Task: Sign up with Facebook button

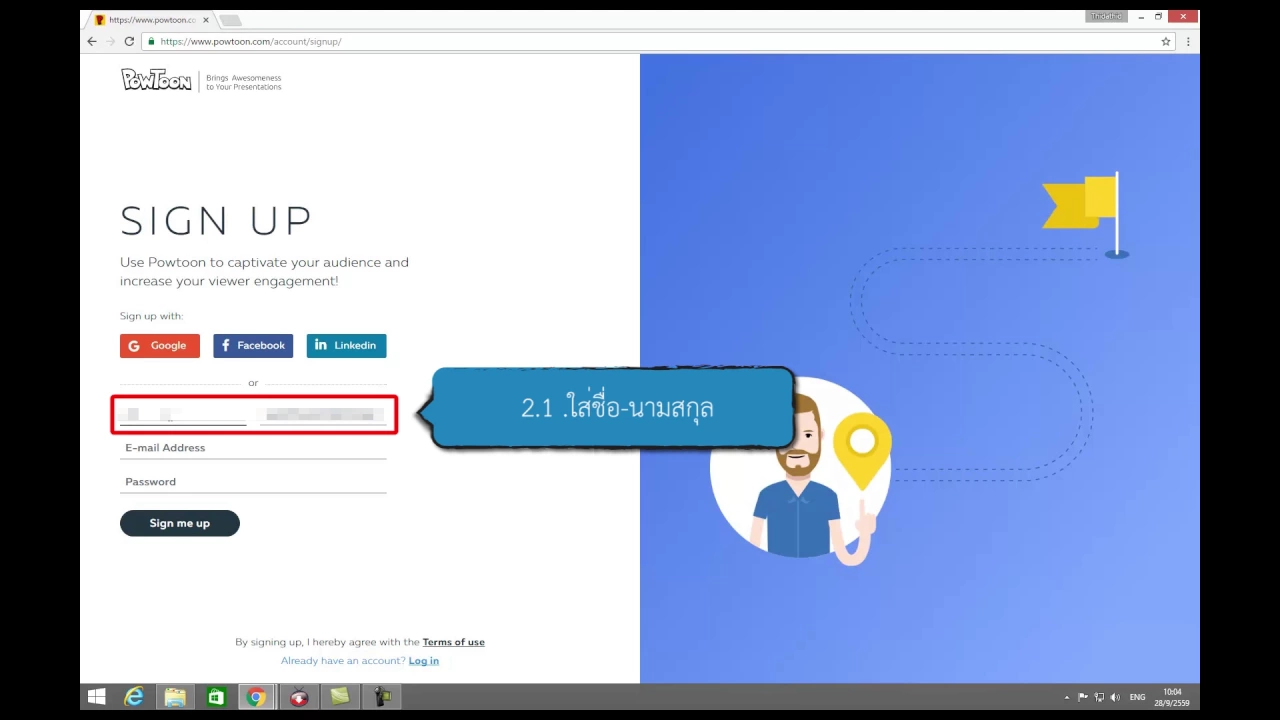Action: (x=253, y=346)
